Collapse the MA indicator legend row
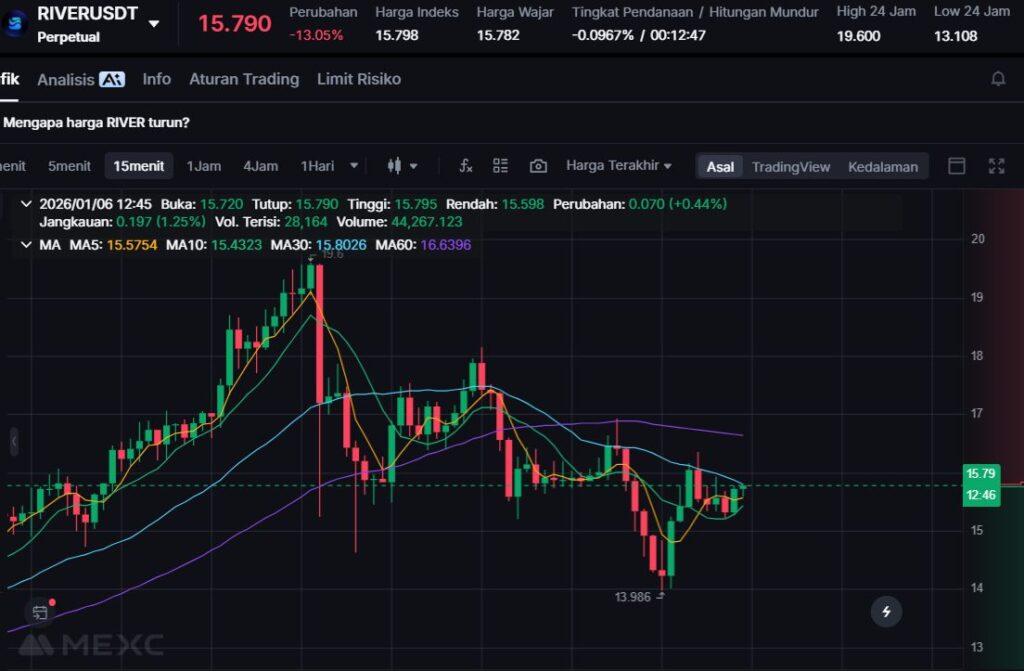Viewport: 1024px width, 671px height. point(25,244)
